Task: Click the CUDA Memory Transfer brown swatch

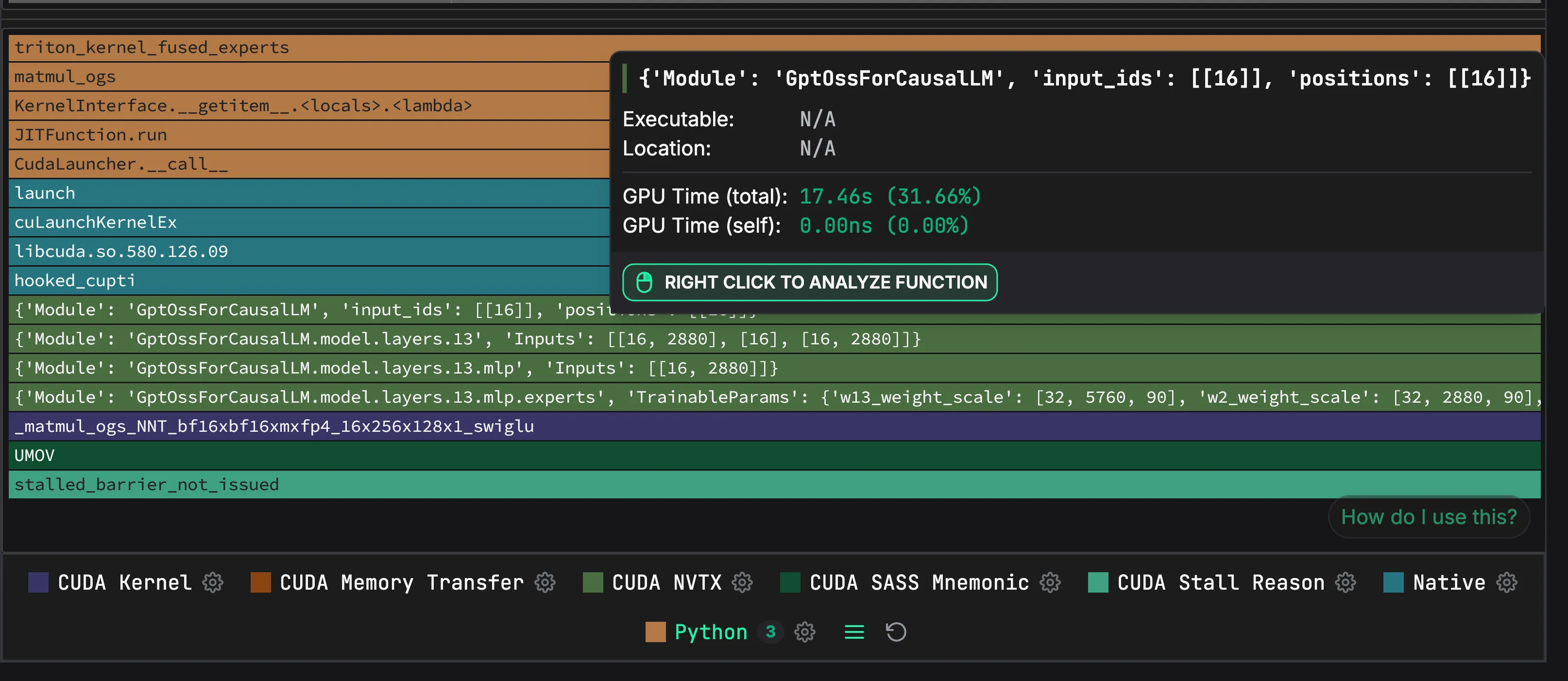Action: [x=260, y=582]
